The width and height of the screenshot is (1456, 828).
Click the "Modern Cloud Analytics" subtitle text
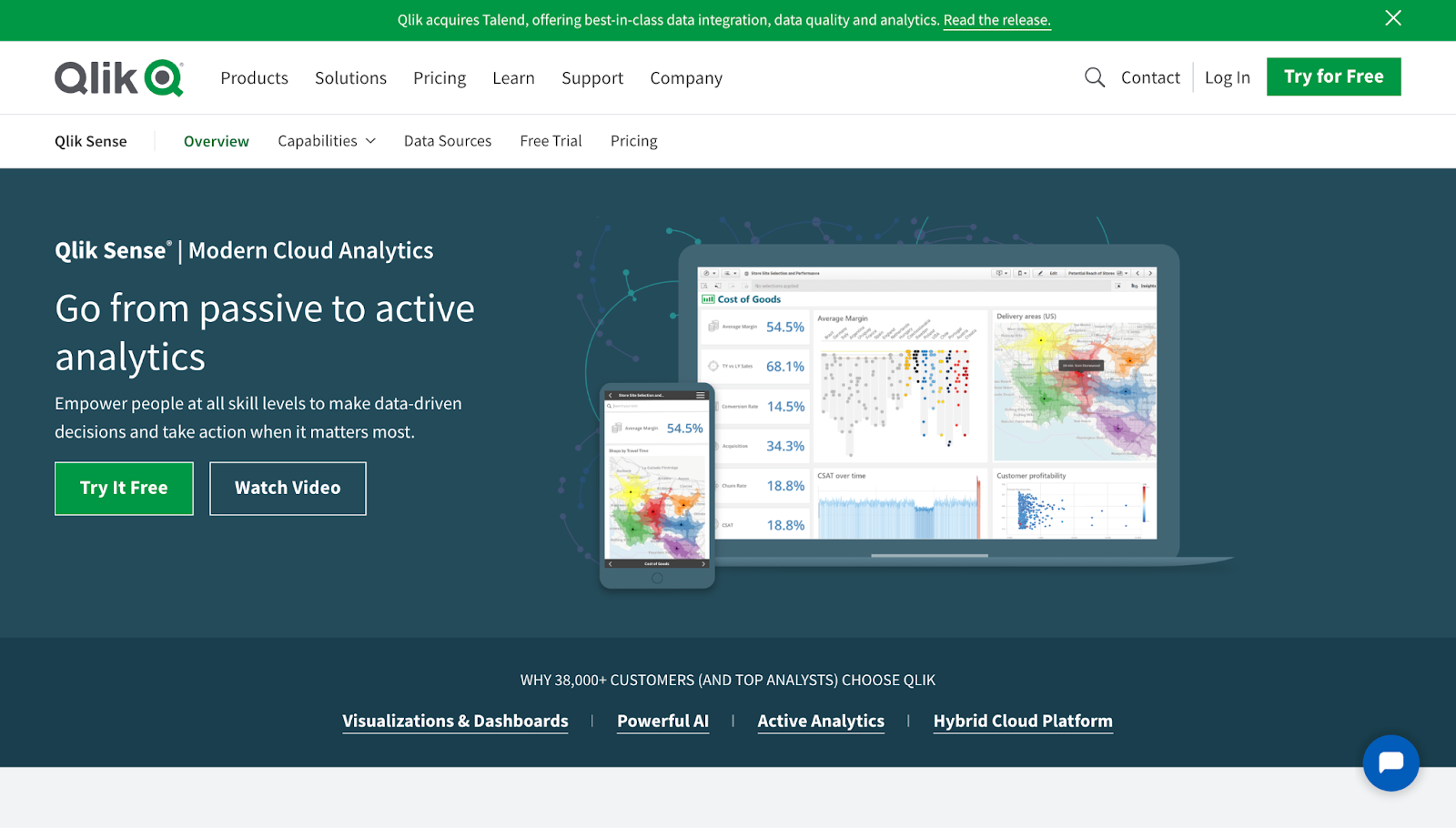point(311,250)
